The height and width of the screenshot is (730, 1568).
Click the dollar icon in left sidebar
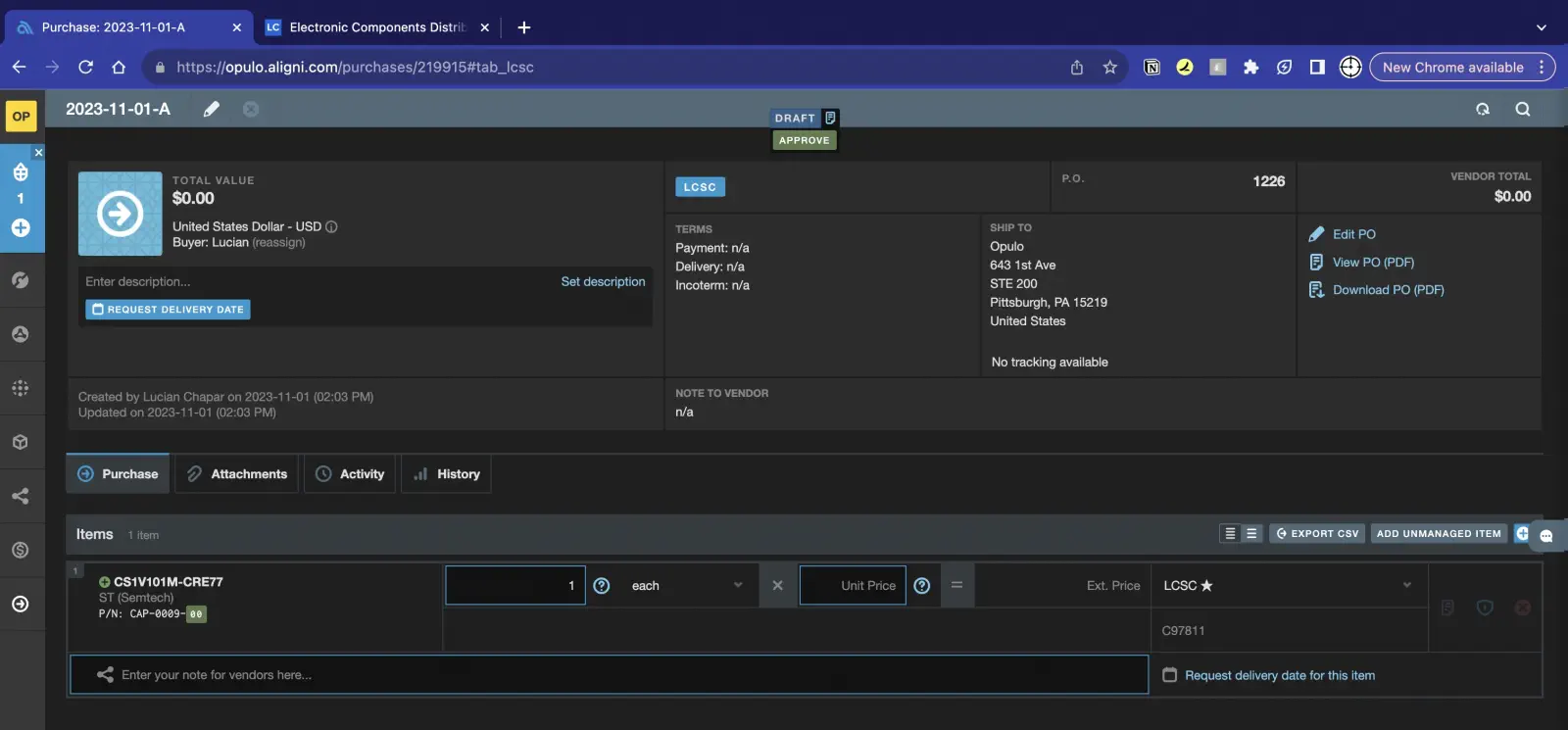[20, 550]
